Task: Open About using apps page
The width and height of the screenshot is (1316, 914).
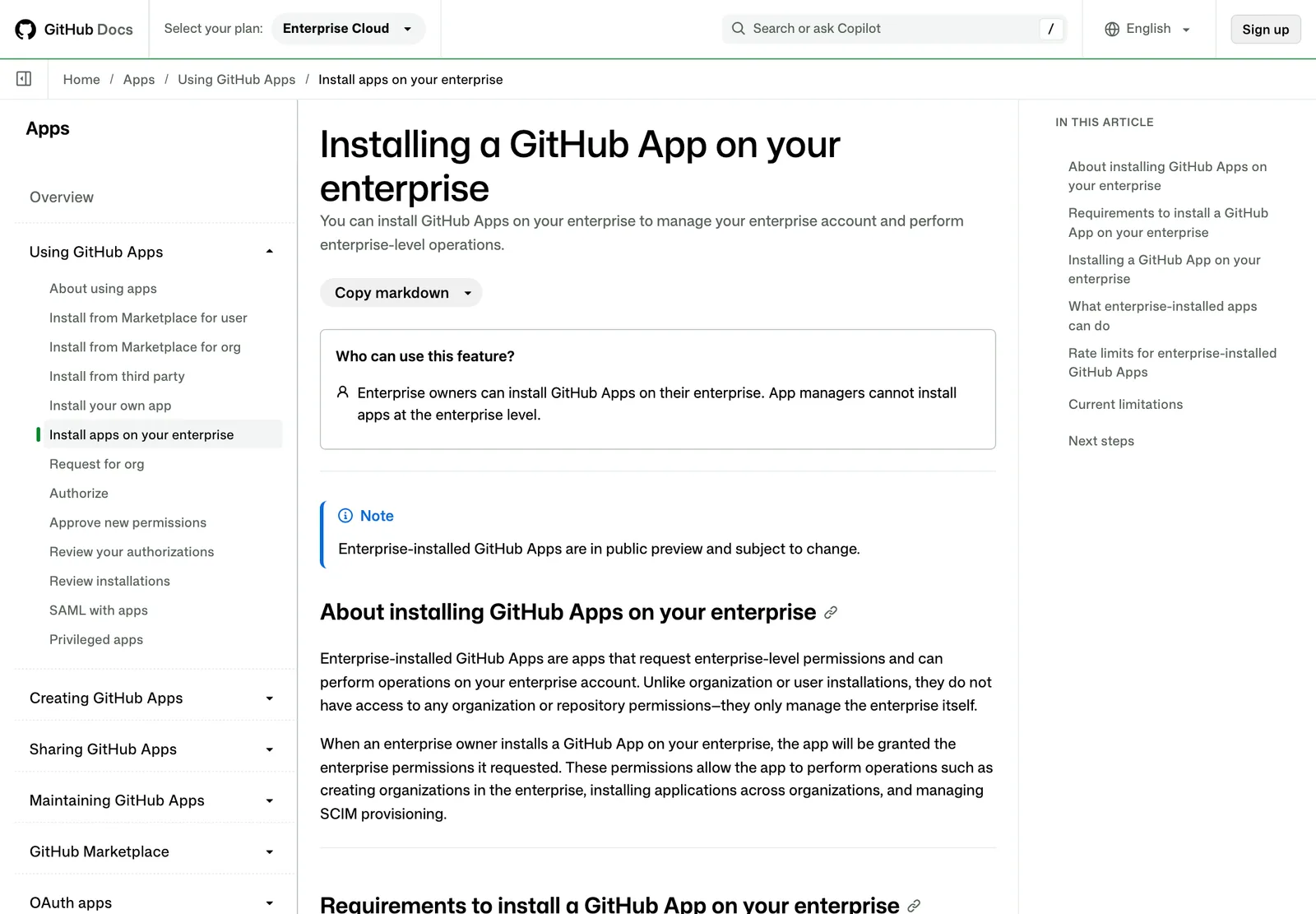Action: [x=103, y=289]
